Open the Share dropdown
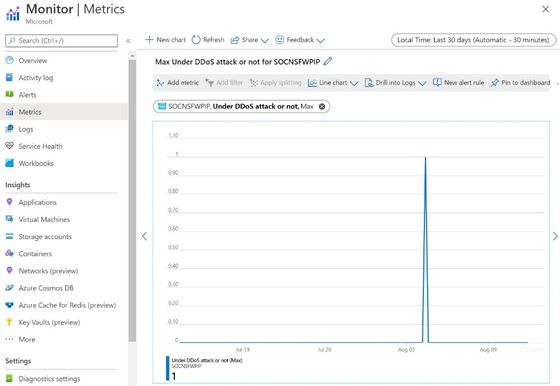Viewport: 560px width, 386px height. [250, 40]
